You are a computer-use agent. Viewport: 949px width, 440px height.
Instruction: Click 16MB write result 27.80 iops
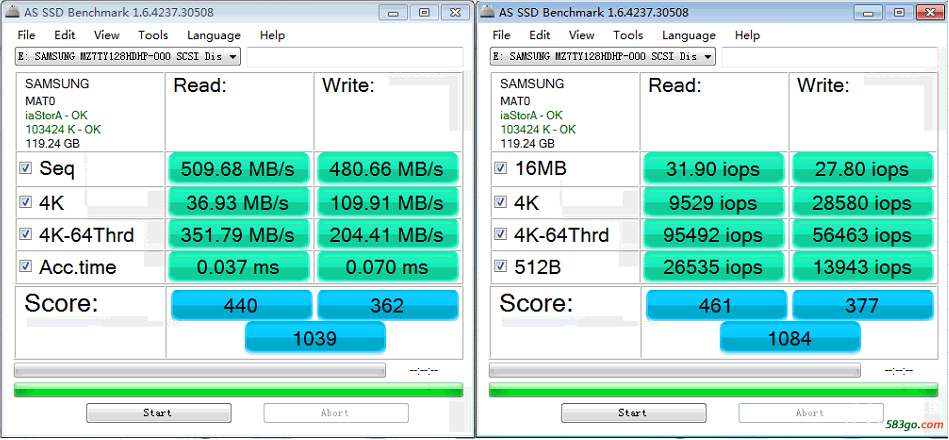[862, 169]
